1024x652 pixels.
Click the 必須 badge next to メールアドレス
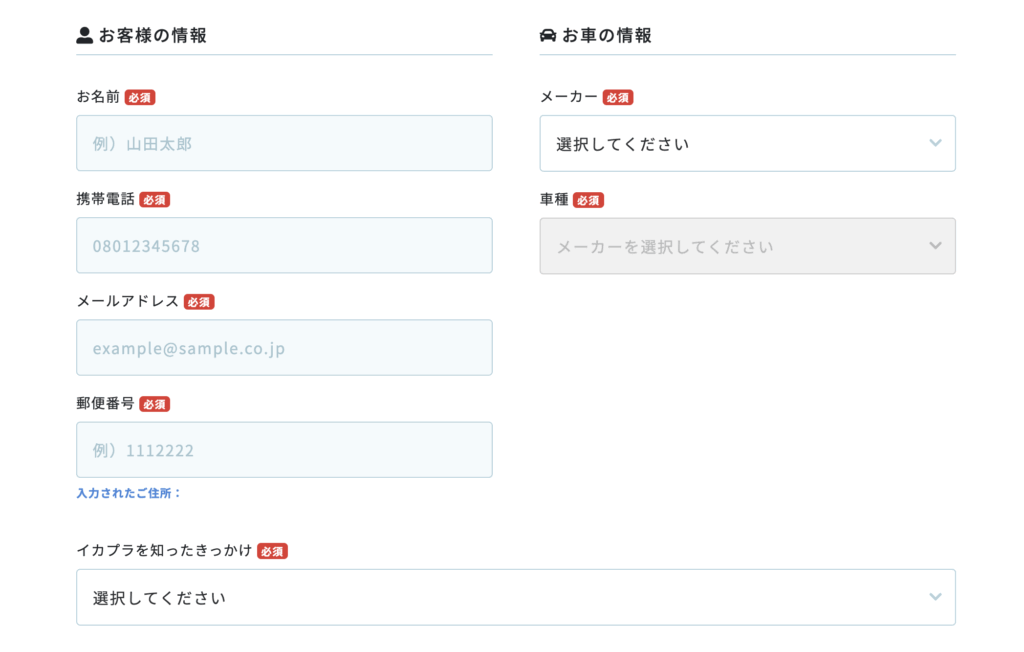point(199,302)
